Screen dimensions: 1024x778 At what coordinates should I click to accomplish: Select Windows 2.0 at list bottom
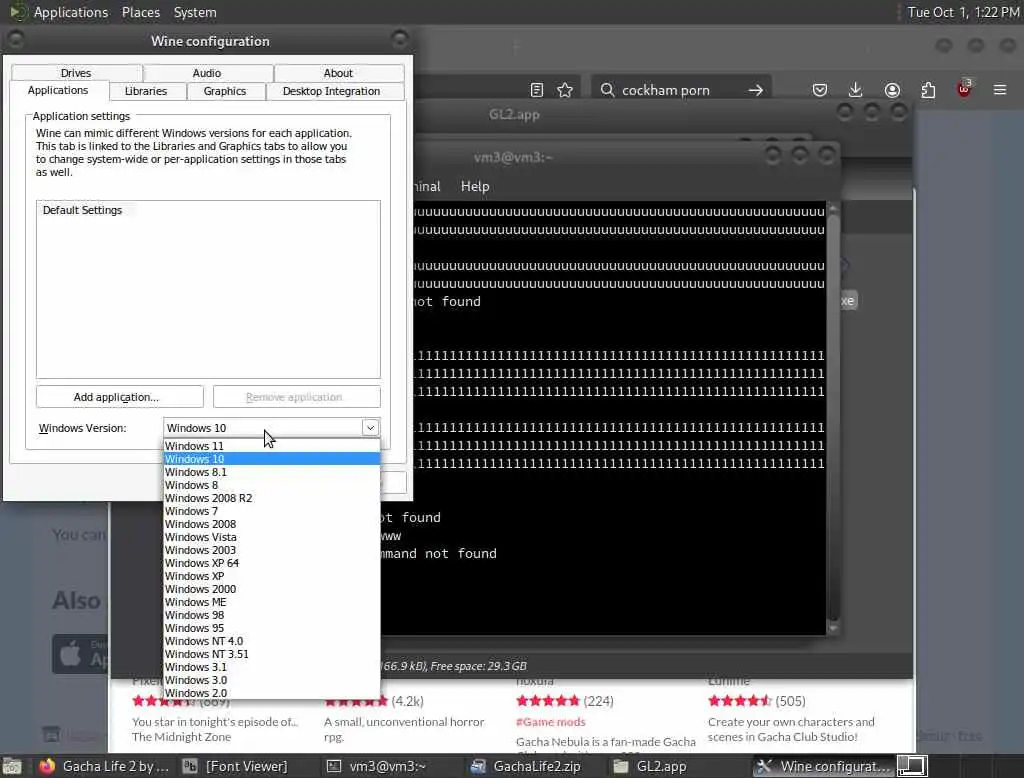coord(271,693)
